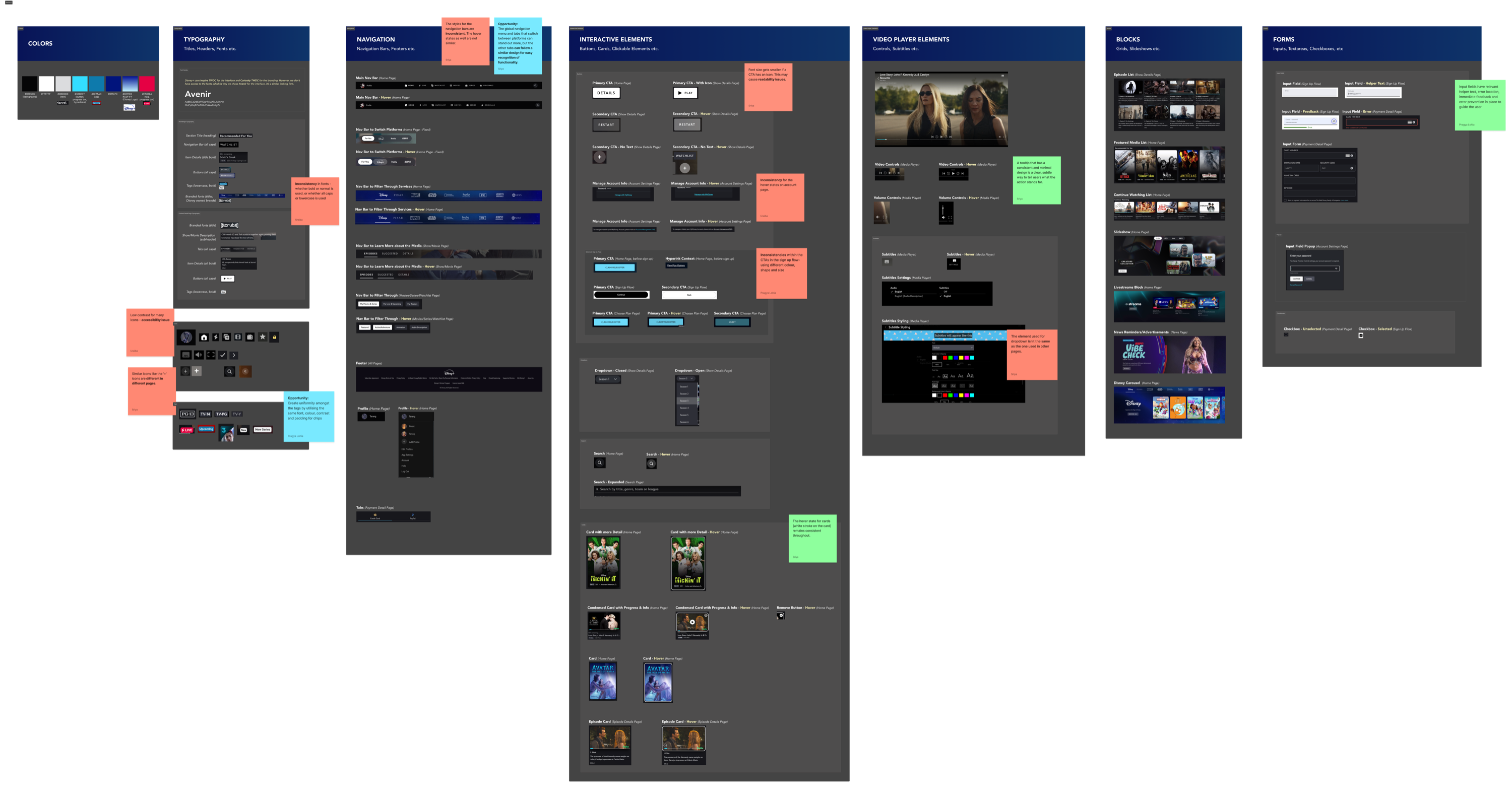Click the DETAILS Primary CTA button
Screen dimensions: 1512x799
coord(606,93)
